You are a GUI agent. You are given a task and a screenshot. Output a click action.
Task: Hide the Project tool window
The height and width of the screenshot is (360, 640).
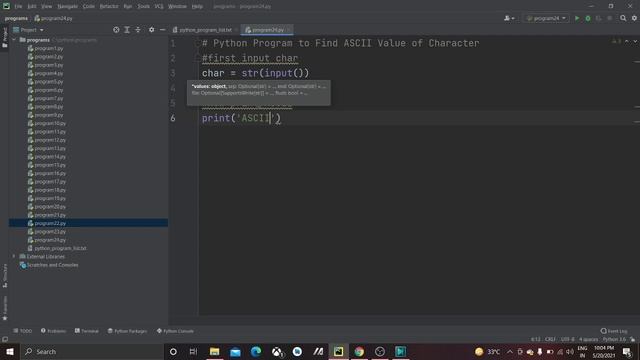[162, 30]
